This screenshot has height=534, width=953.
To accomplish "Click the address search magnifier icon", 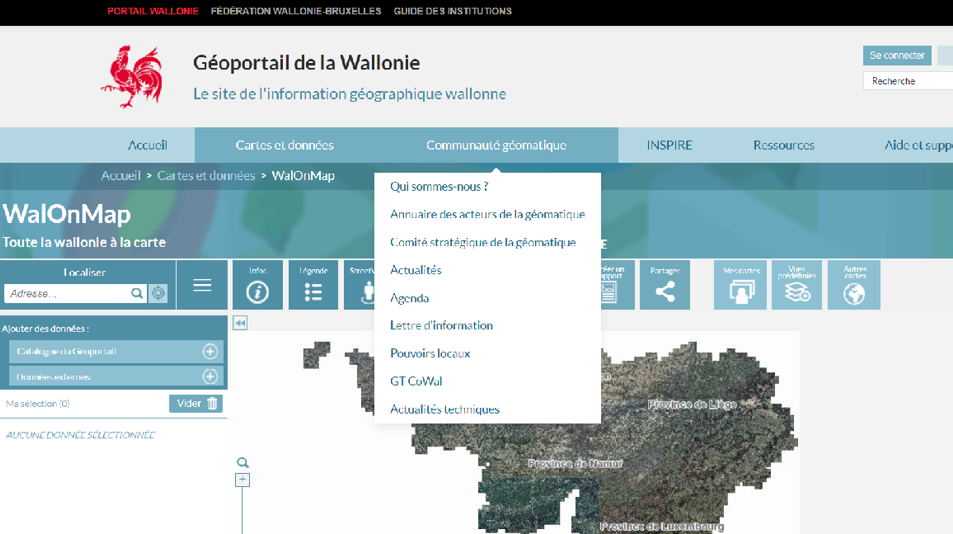I will coord(137,294).
